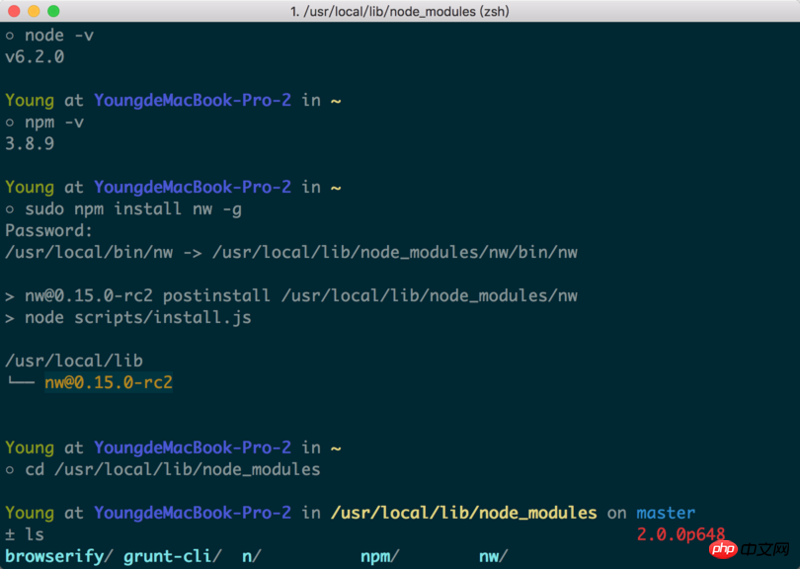
Task: Click the '± ls' command line
Action: pyautogui.click(x=24, y=534)
